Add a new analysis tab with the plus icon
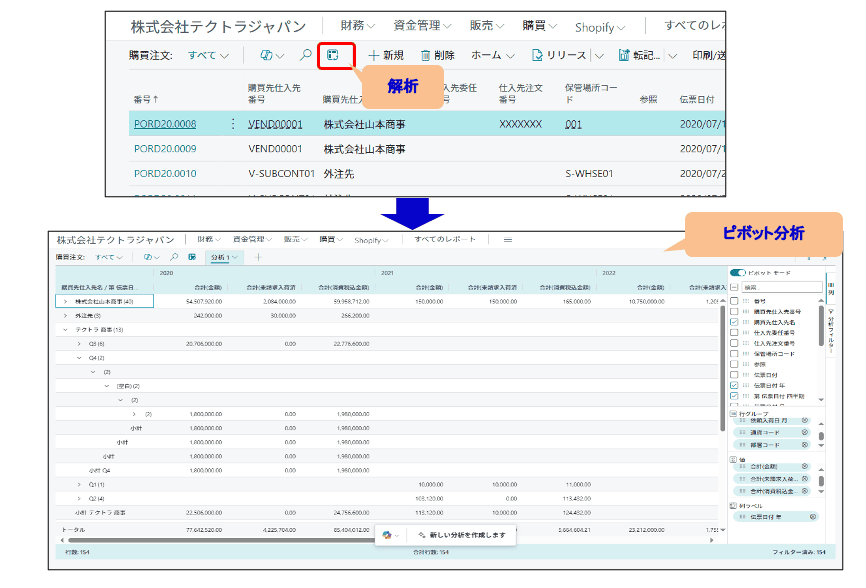Image resolution: width=866 pixels, height=588 pixels. click(258, 257)
